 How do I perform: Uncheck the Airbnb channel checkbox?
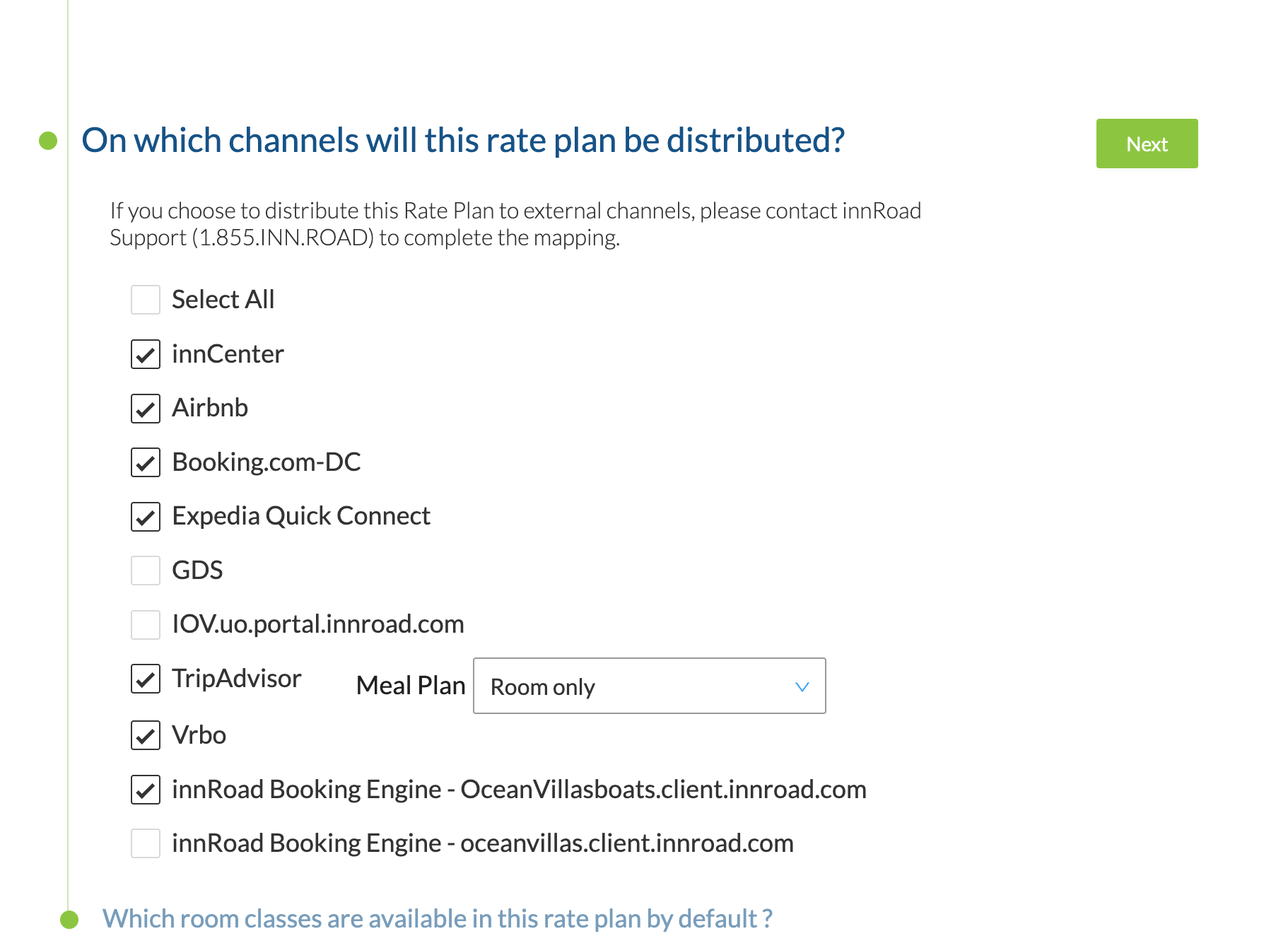(x=146, y=409)
